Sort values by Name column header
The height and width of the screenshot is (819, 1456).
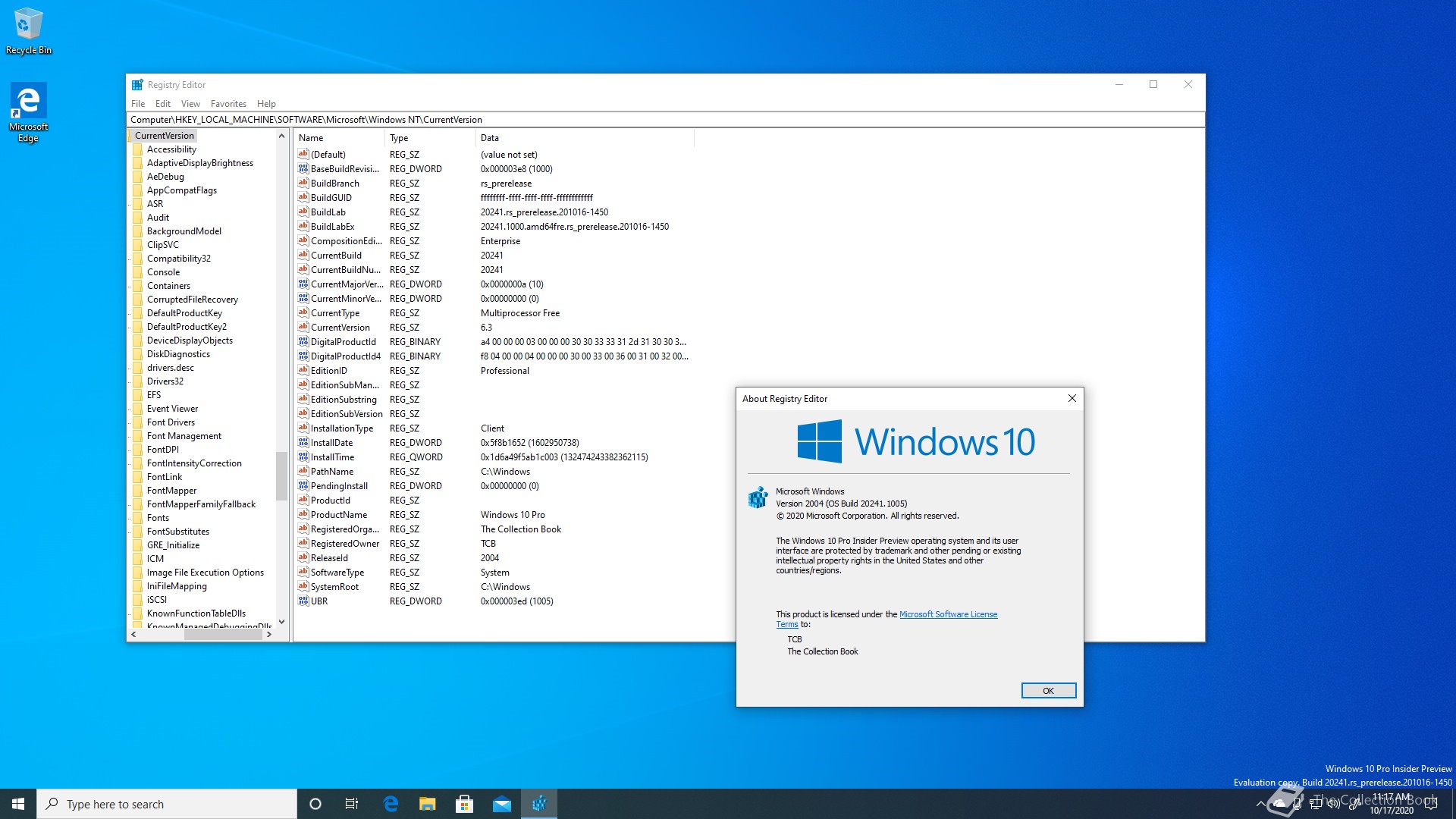(339, 138)
